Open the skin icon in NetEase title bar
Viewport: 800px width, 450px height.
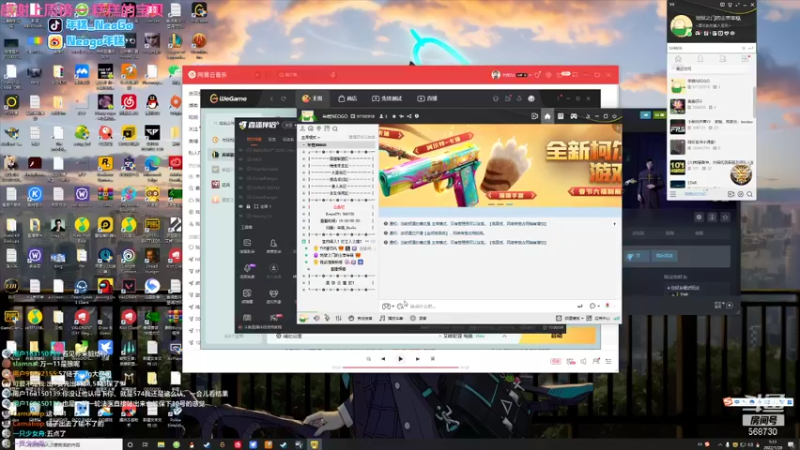point(537,74)
